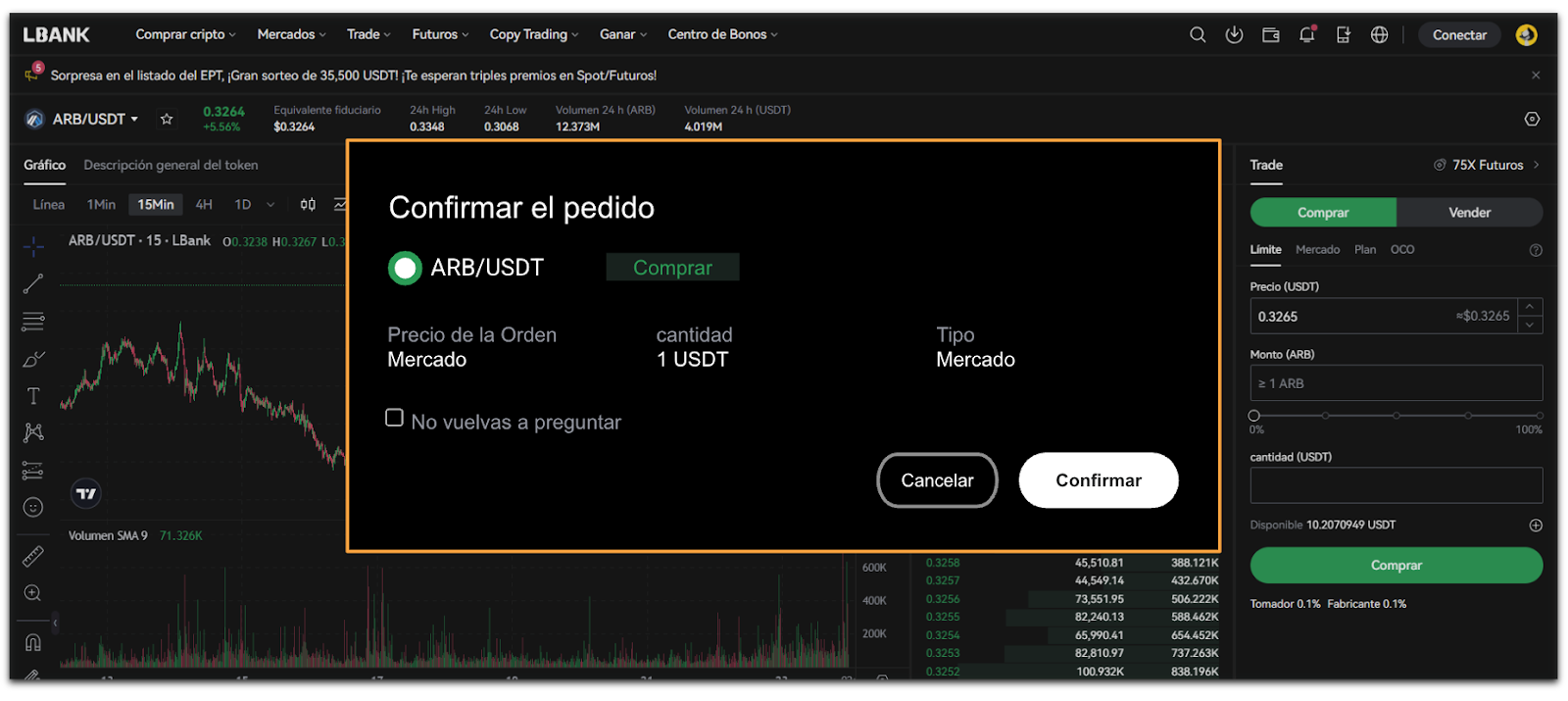Expand the Mercados menu

pyautogui.click(x=291, y=34)
